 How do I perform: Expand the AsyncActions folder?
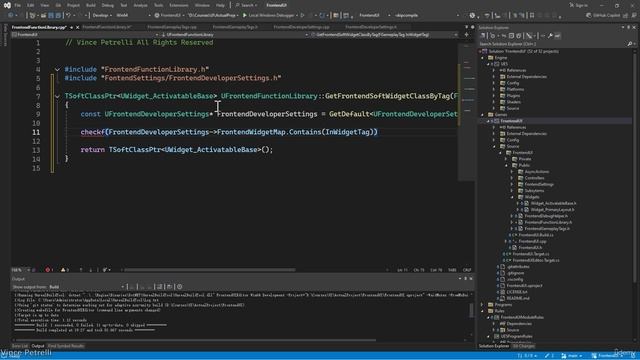(x=513, y=171)
